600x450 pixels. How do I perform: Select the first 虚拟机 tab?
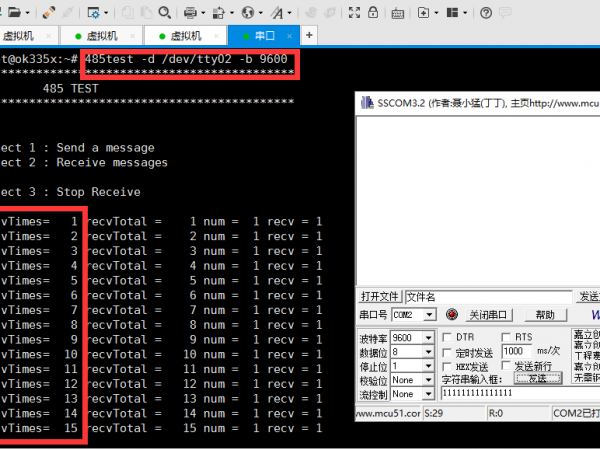pyautogui.click(x=18, y=35)
